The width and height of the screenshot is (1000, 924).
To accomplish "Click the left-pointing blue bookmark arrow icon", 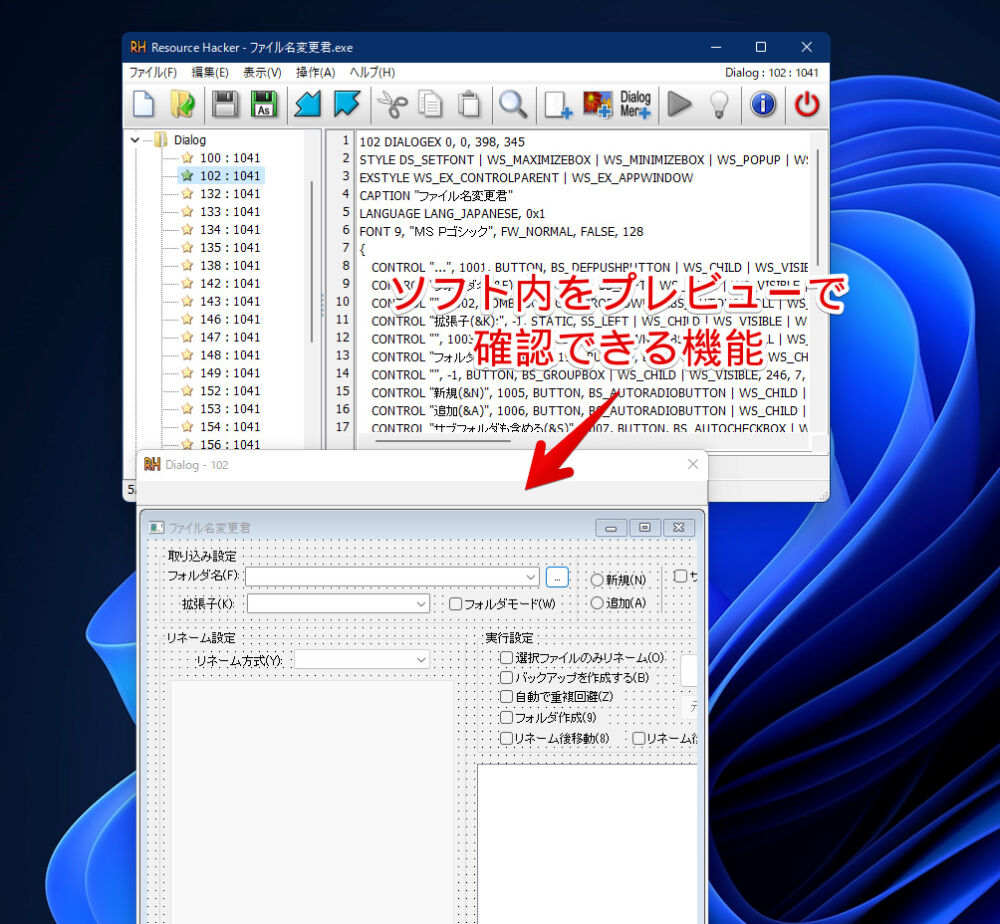I will [307, 104].
